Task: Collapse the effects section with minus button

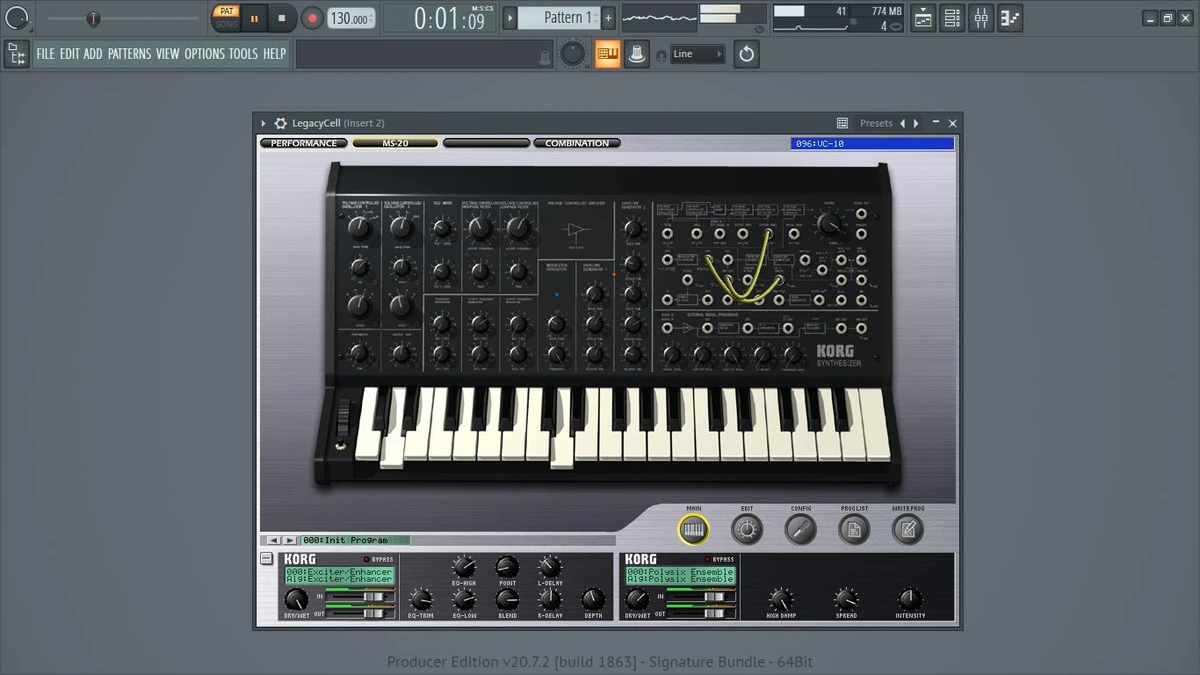Action: [267, 559]
